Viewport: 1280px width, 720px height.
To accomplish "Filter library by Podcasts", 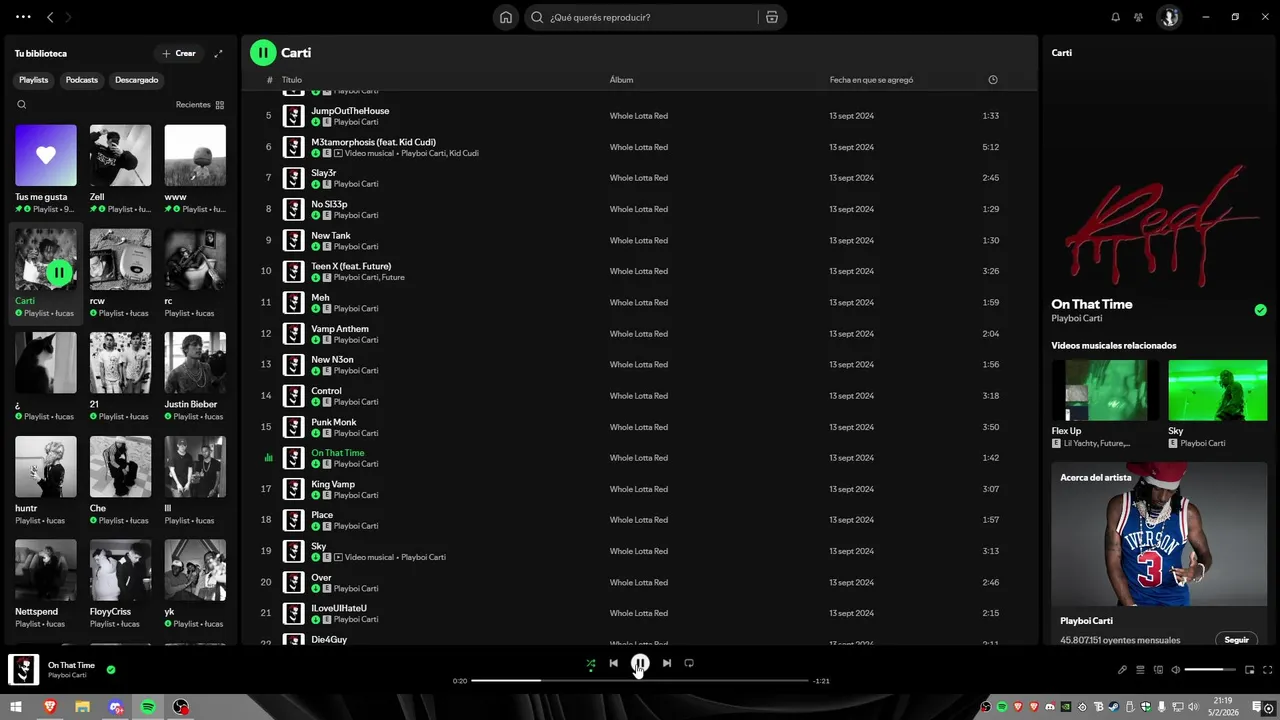I will coord(82,80).
